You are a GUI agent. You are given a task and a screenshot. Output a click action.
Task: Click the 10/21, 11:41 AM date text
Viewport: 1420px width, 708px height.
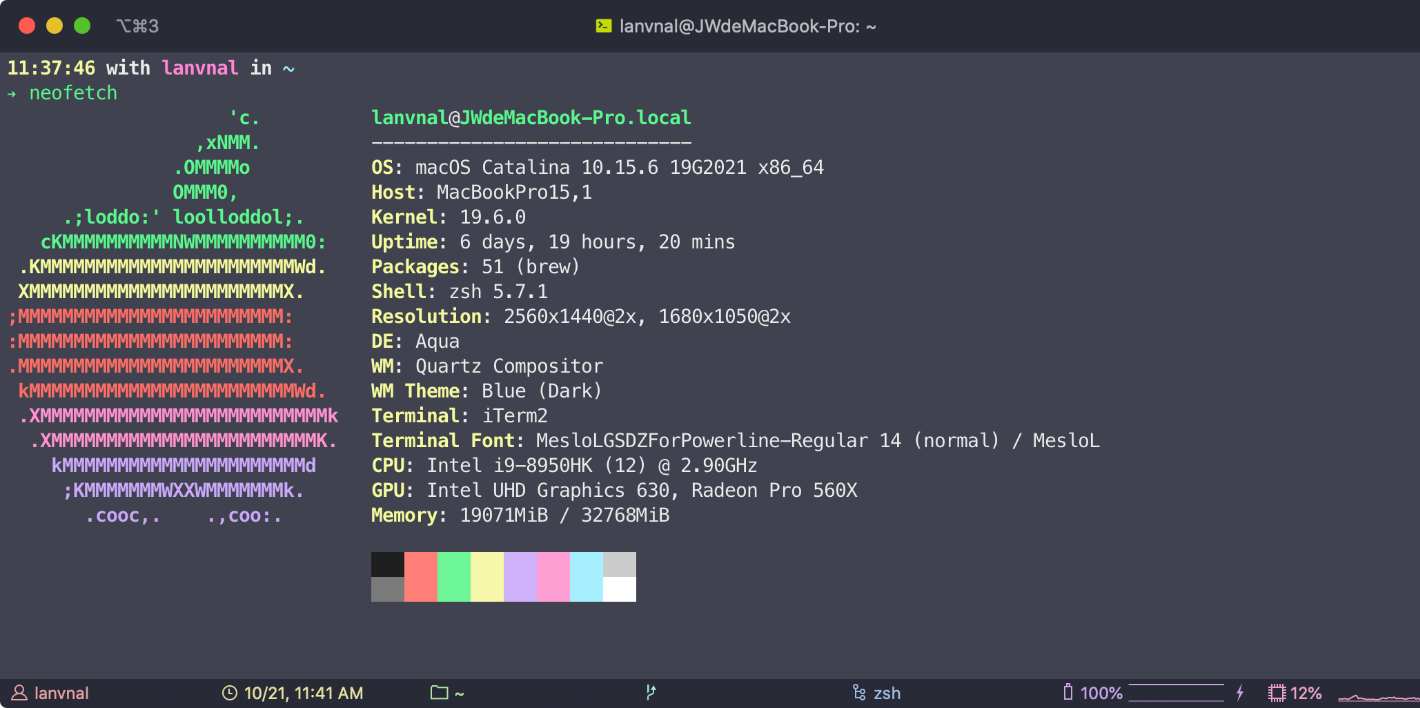click(303, 693)
